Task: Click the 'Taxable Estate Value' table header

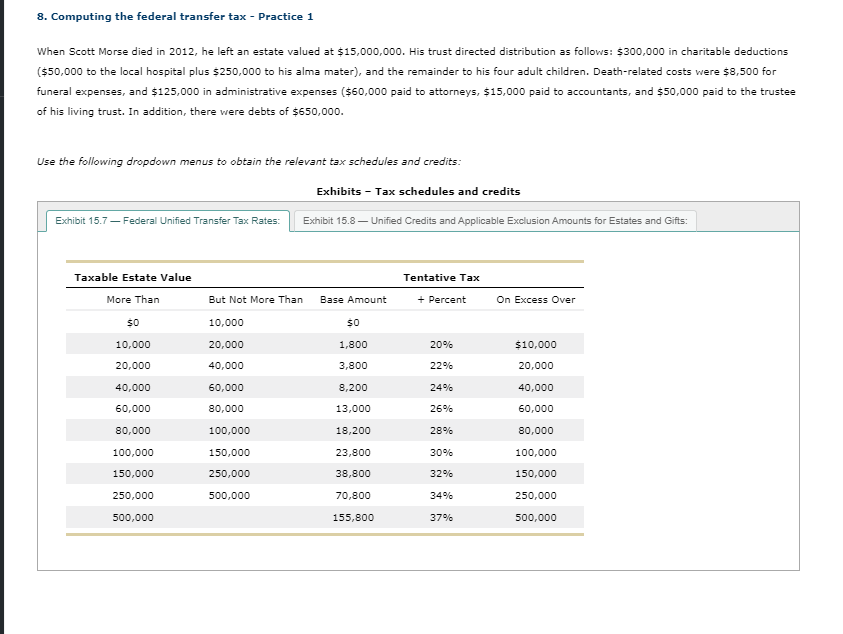Action: coord(133,277)
